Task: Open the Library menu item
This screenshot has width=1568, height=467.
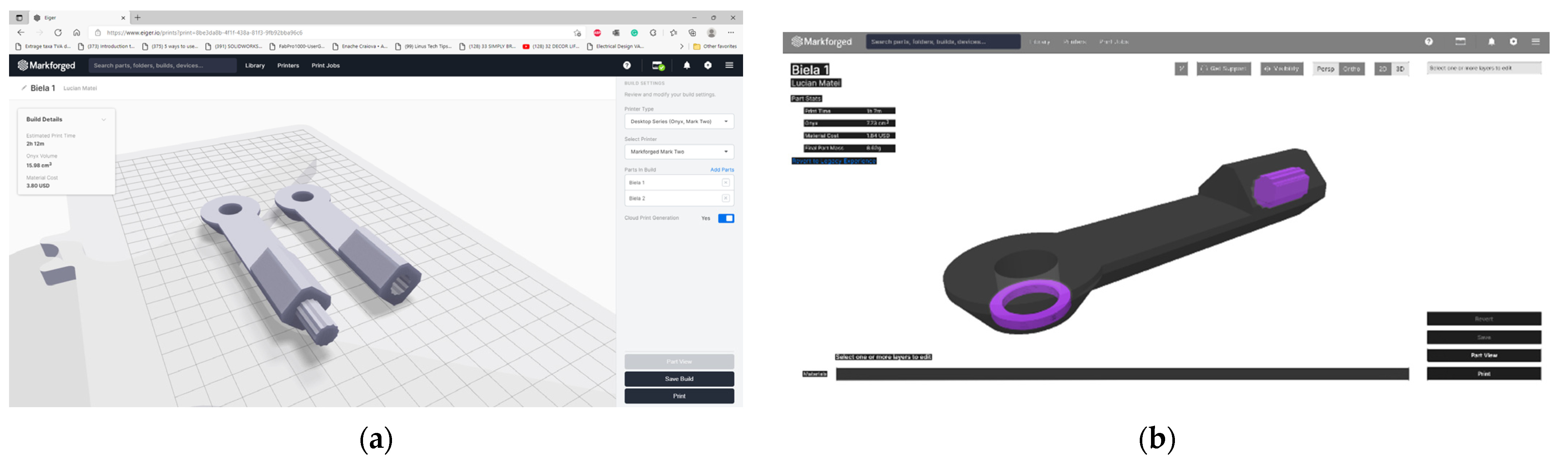Action: [x=254, y=66]
